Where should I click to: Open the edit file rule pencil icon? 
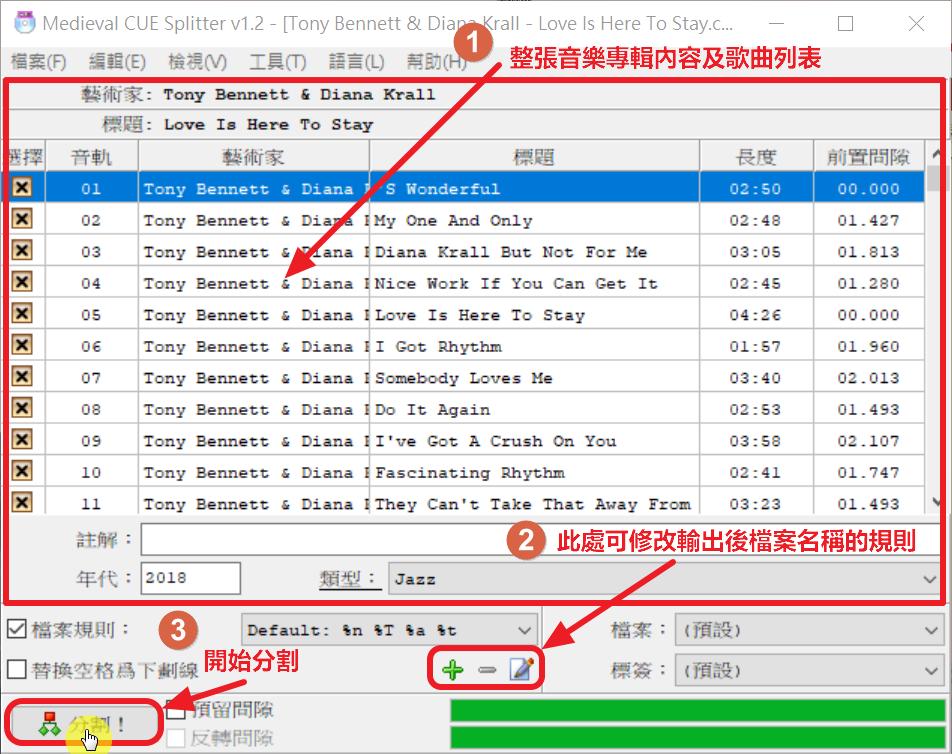coord(522,668)
